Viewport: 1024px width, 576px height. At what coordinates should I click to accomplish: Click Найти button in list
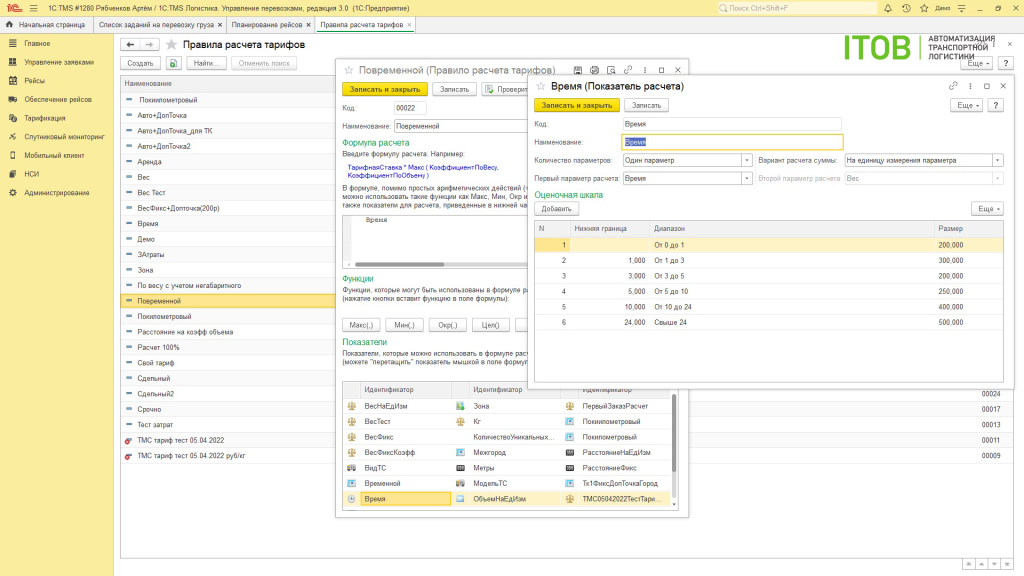point(206,63)
